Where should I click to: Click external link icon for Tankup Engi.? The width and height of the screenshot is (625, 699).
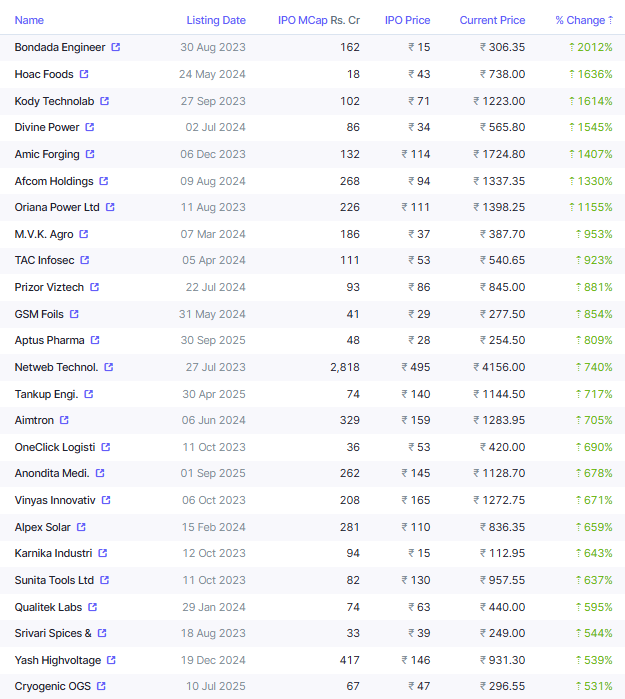(89, 394)
